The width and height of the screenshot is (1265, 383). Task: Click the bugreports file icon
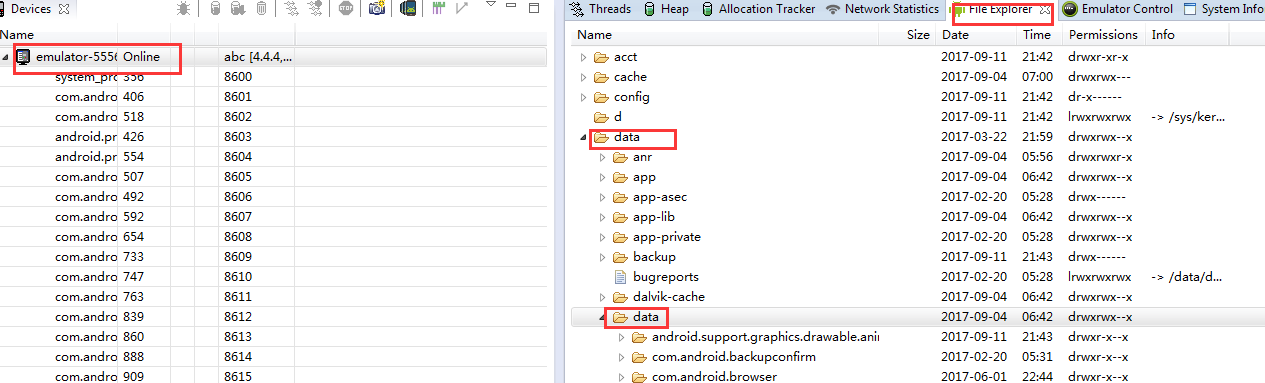click(620, 277)
